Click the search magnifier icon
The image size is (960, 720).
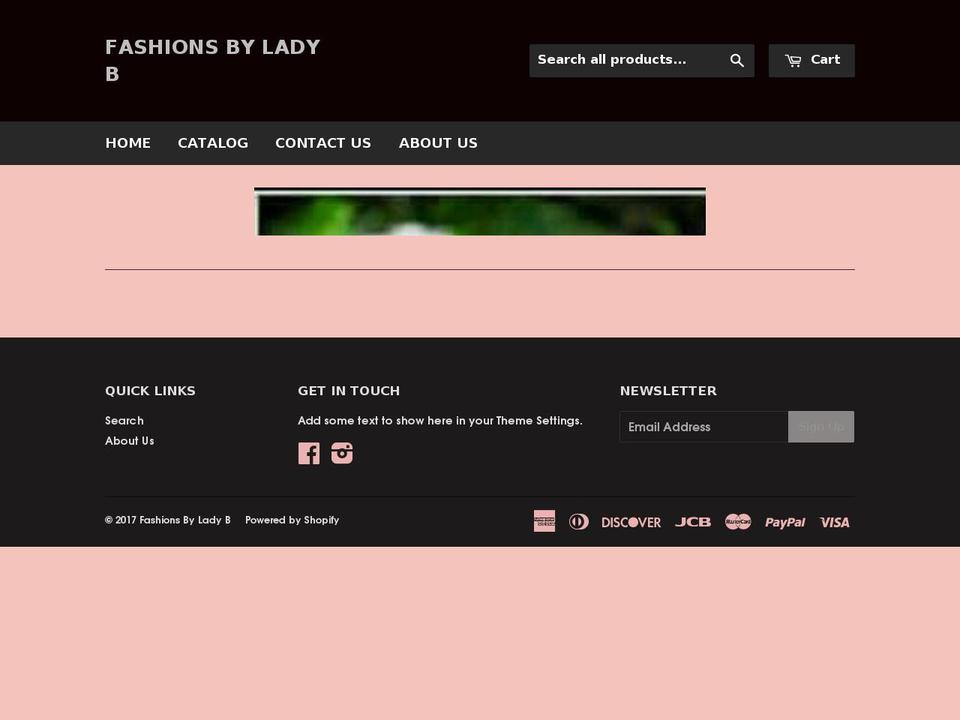pyautogui.click(x=737, y=60)
